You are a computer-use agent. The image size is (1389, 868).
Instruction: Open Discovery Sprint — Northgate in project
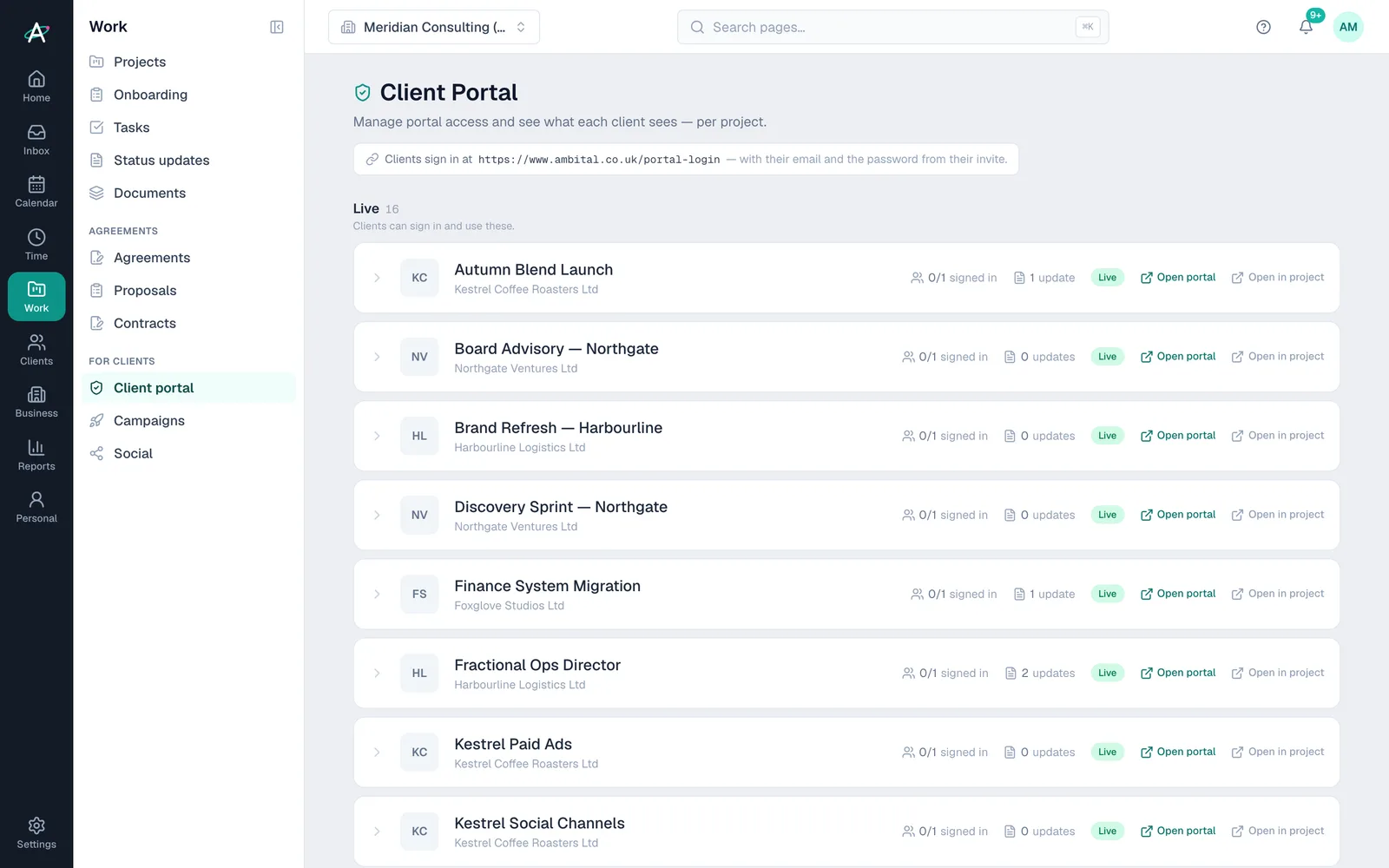1278,515
